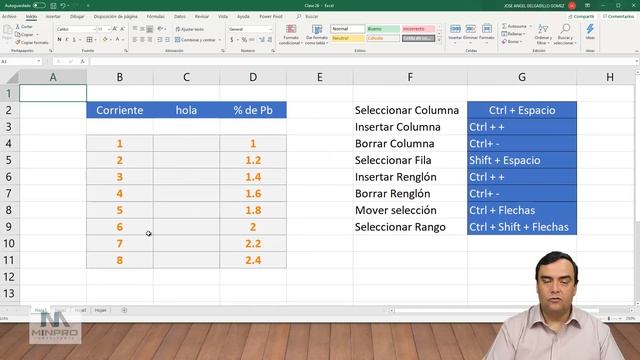Open Buscar y seleccionar menu
The image size is (640, 360).
click(x=565, y=34)
